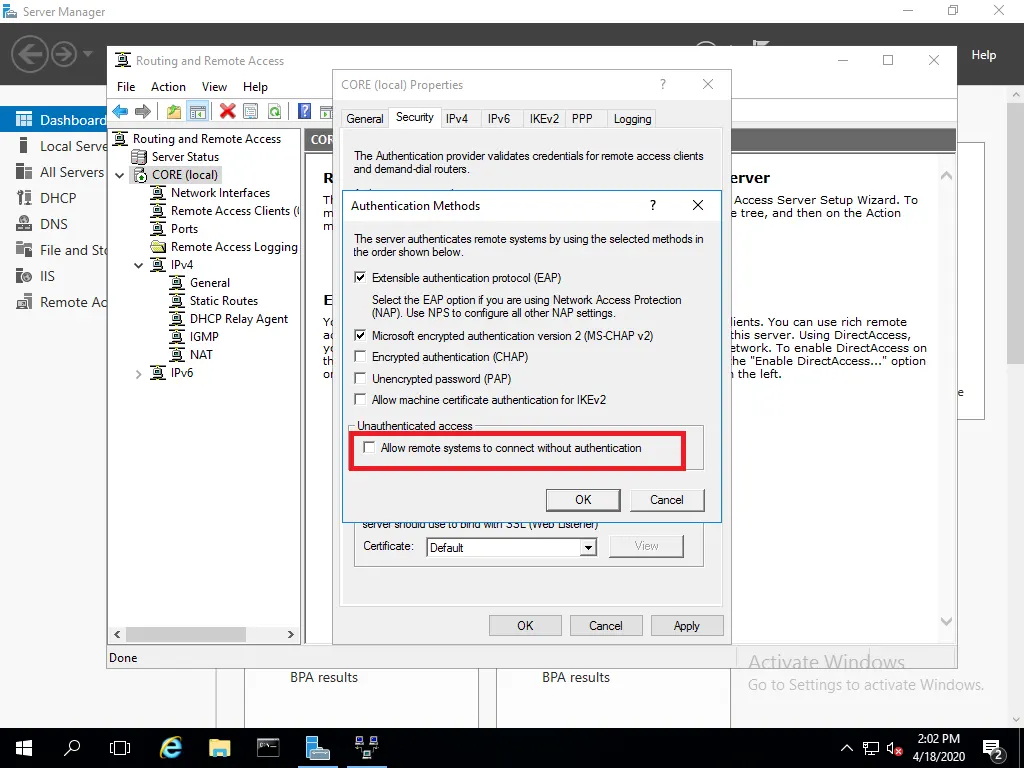Collapse the IPv4 tree node
The width and height of the screenshot is (1024, 768).
click(138, 265)
